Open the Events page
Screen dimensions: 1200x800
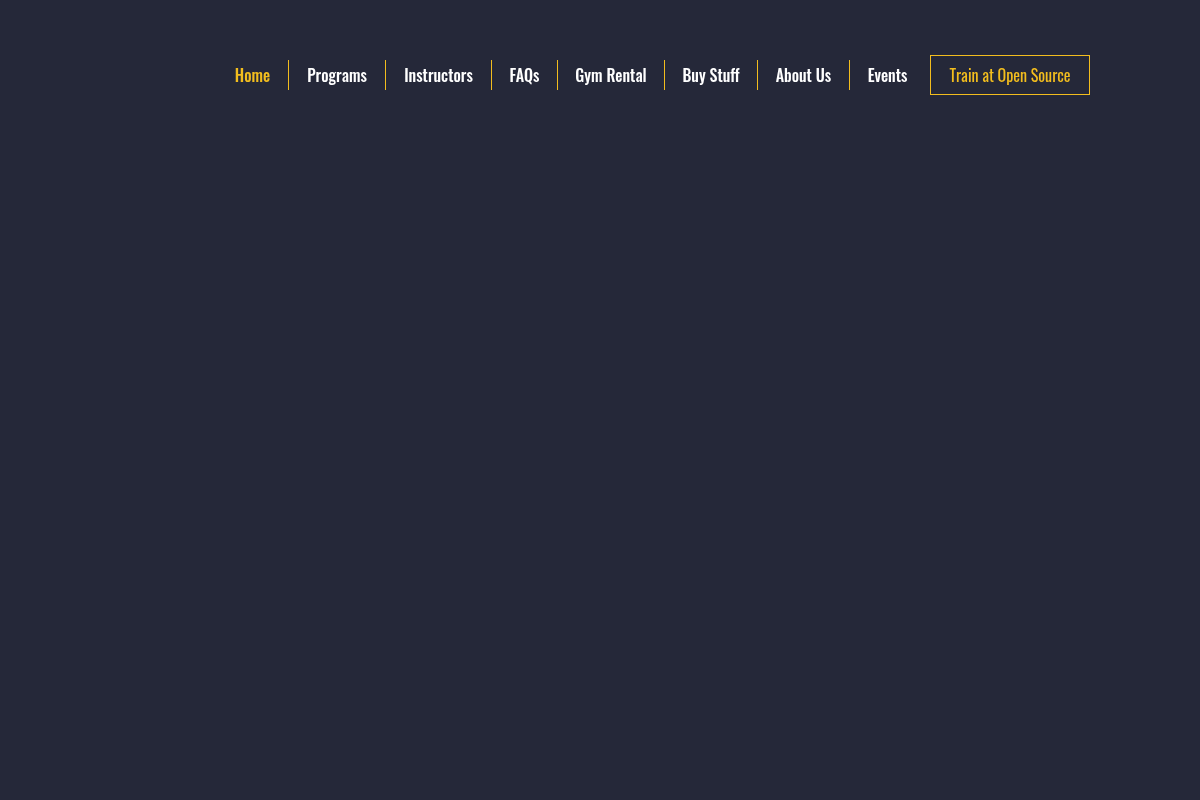pyautogui.click(x=887, y=75)
